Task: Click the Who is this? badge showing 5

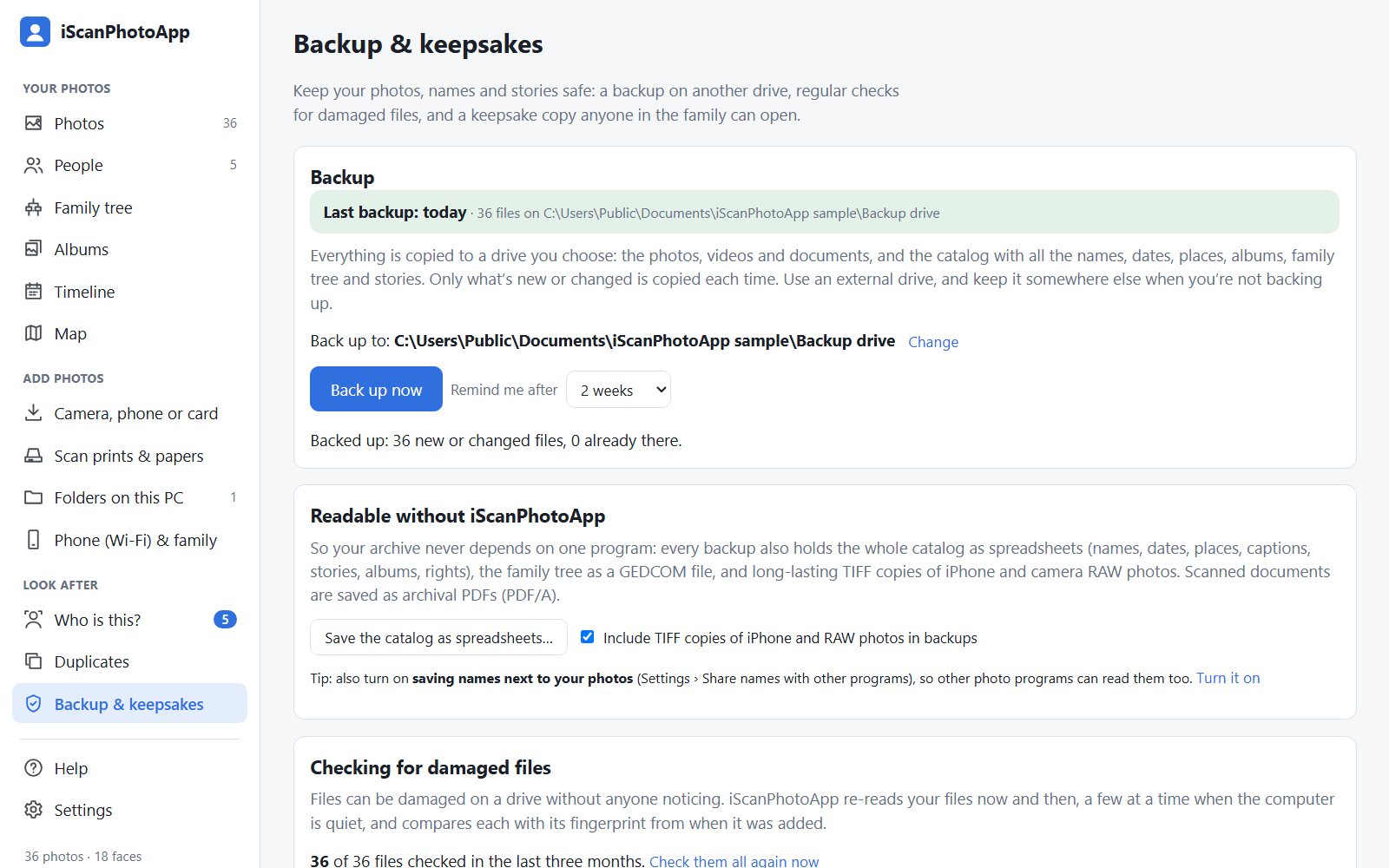Action: coord(225,620)
